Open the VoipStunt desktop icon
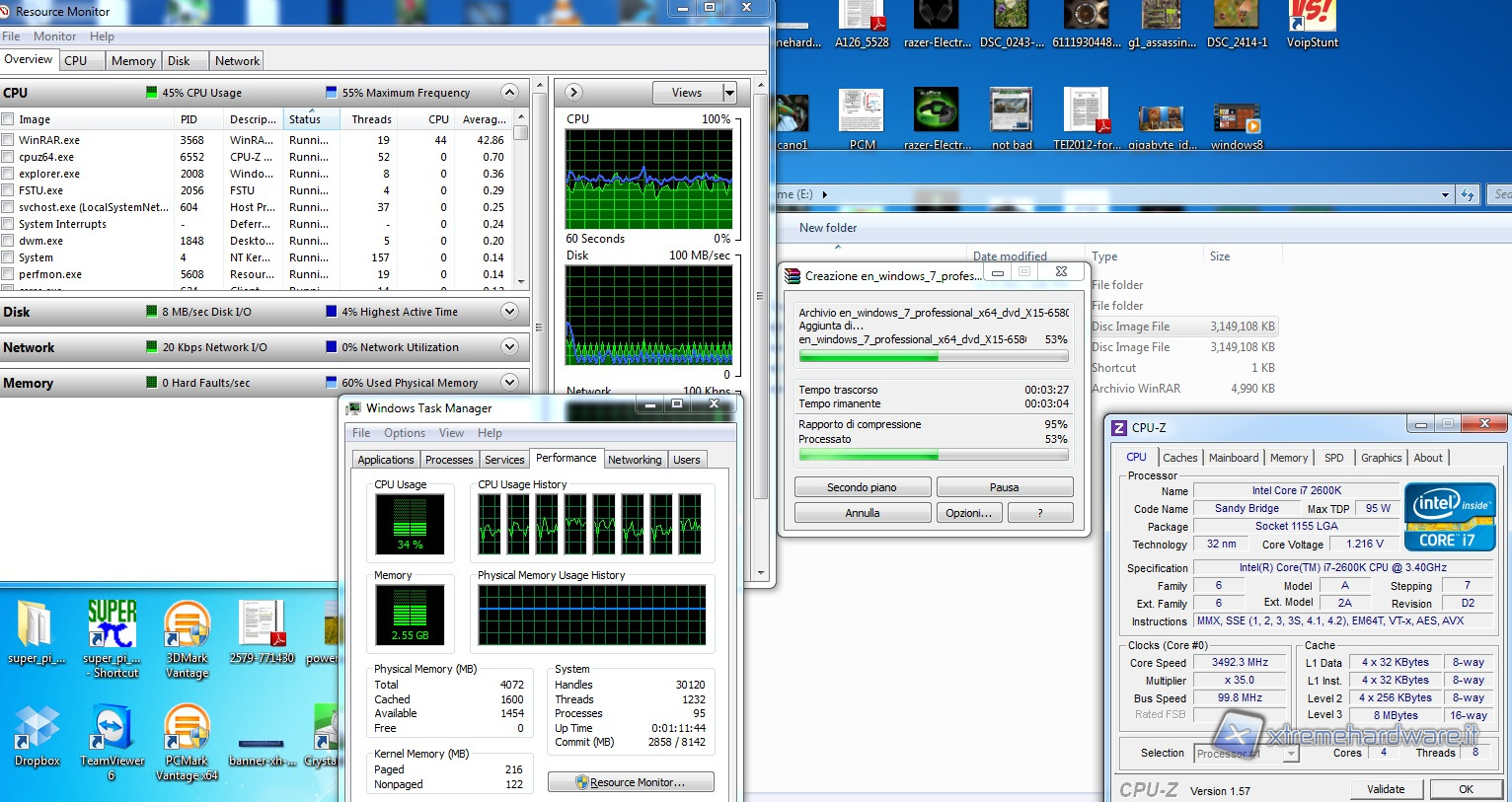The image size is (1512, 802). [x=1312, y=19]
